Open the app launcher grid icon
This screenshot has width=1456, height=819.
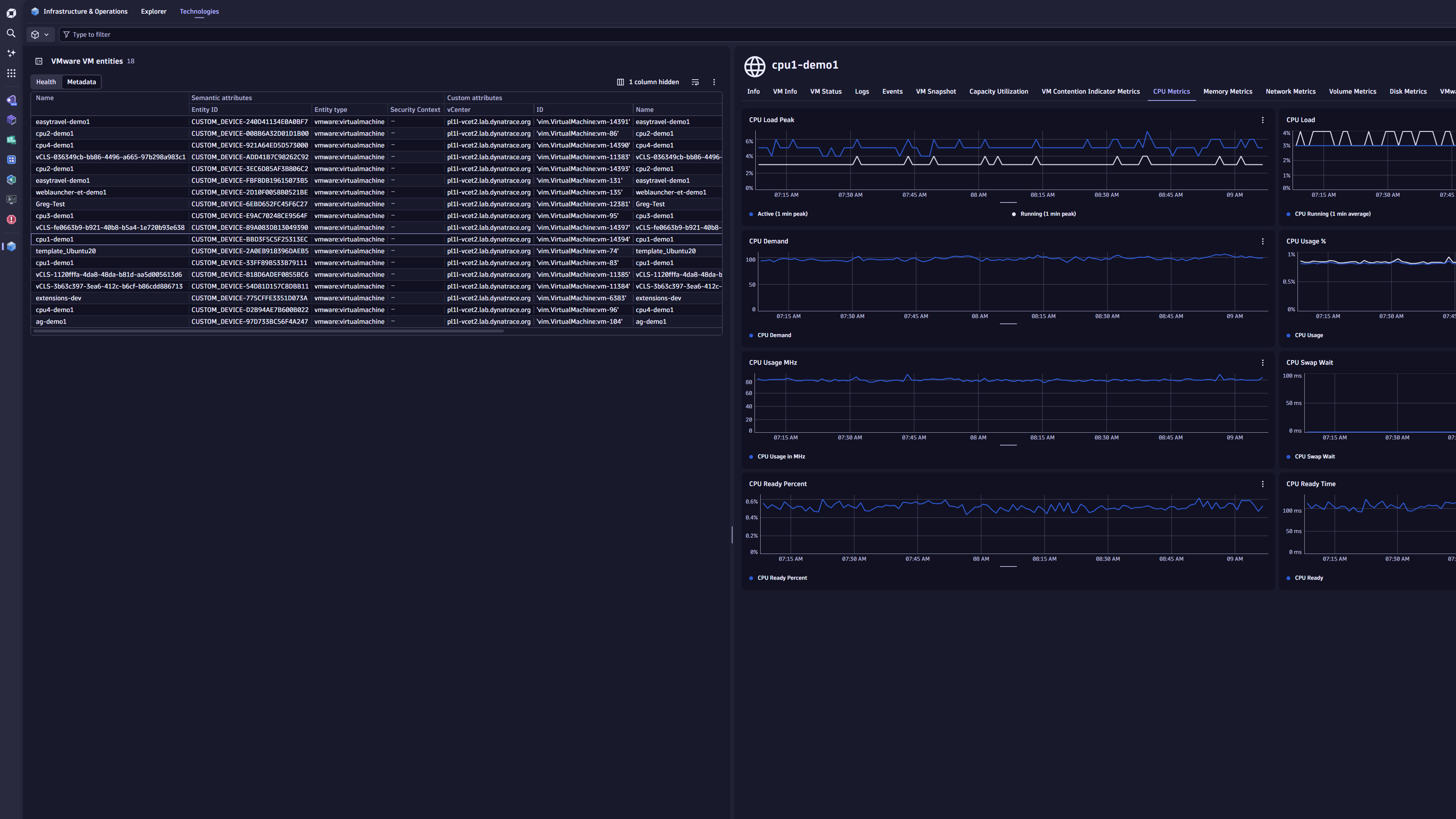[x=11, y=73]
